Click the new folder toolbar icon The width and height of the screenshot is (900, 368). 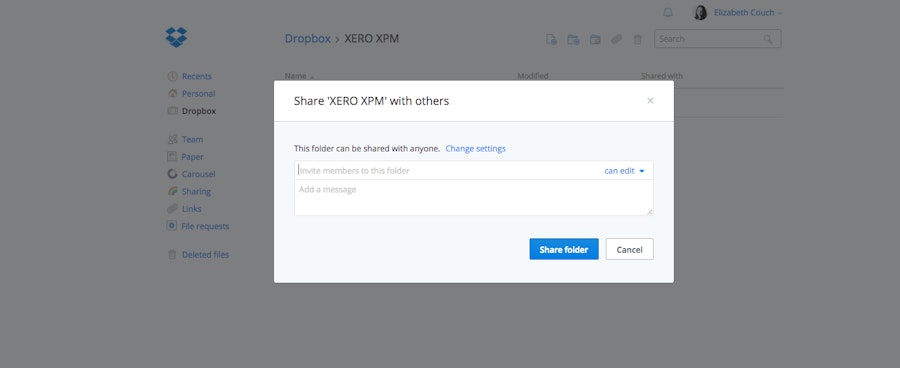(x=573, y=39)
